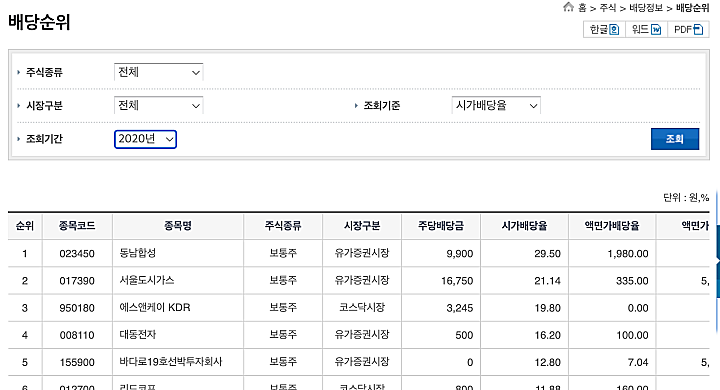Select stock name 동남합성

pyautogui.click(x=138, y=253)
